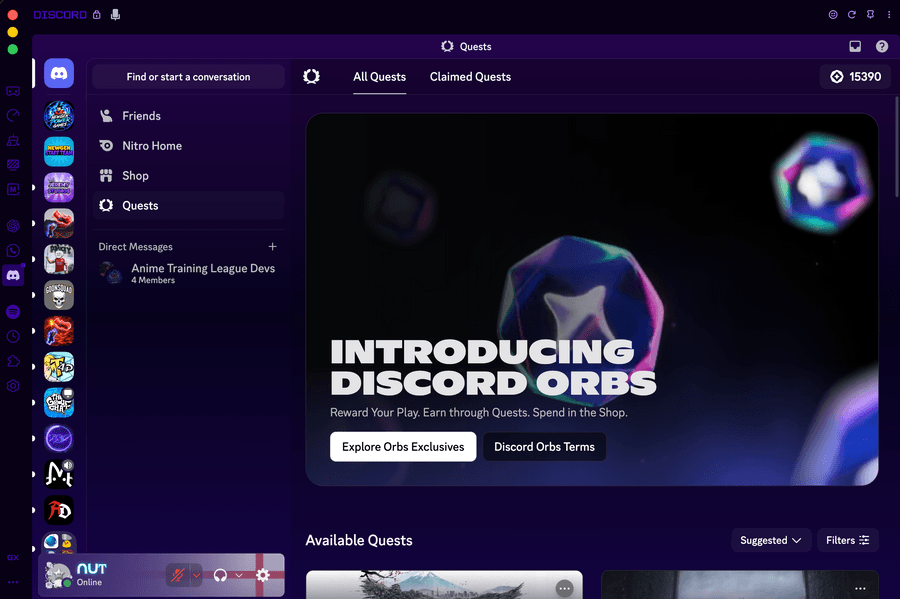Open the panel vertical dots menu
The image size is (900, 599).
889,14
